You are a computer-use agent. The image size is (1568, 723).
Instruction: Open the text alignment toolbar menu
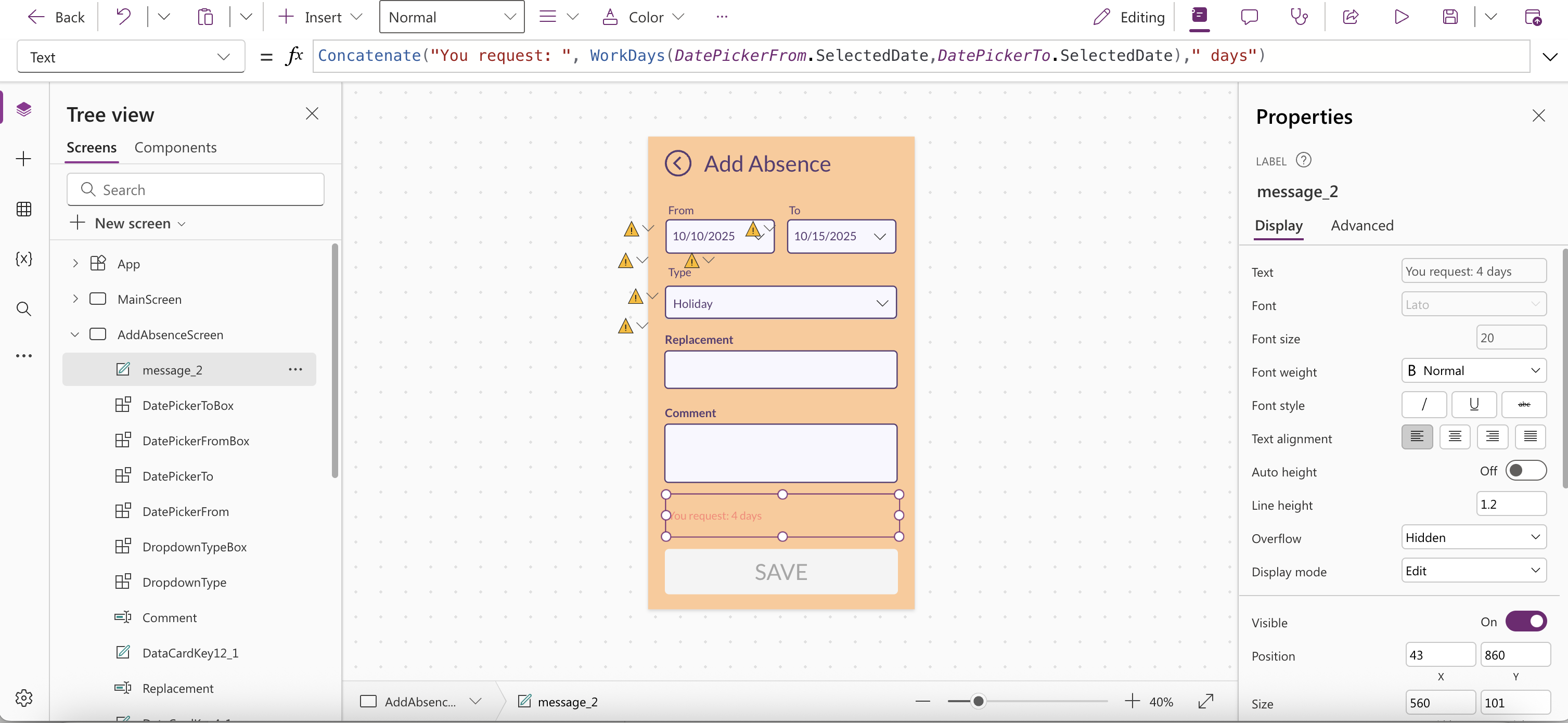[x=558, y=17]
